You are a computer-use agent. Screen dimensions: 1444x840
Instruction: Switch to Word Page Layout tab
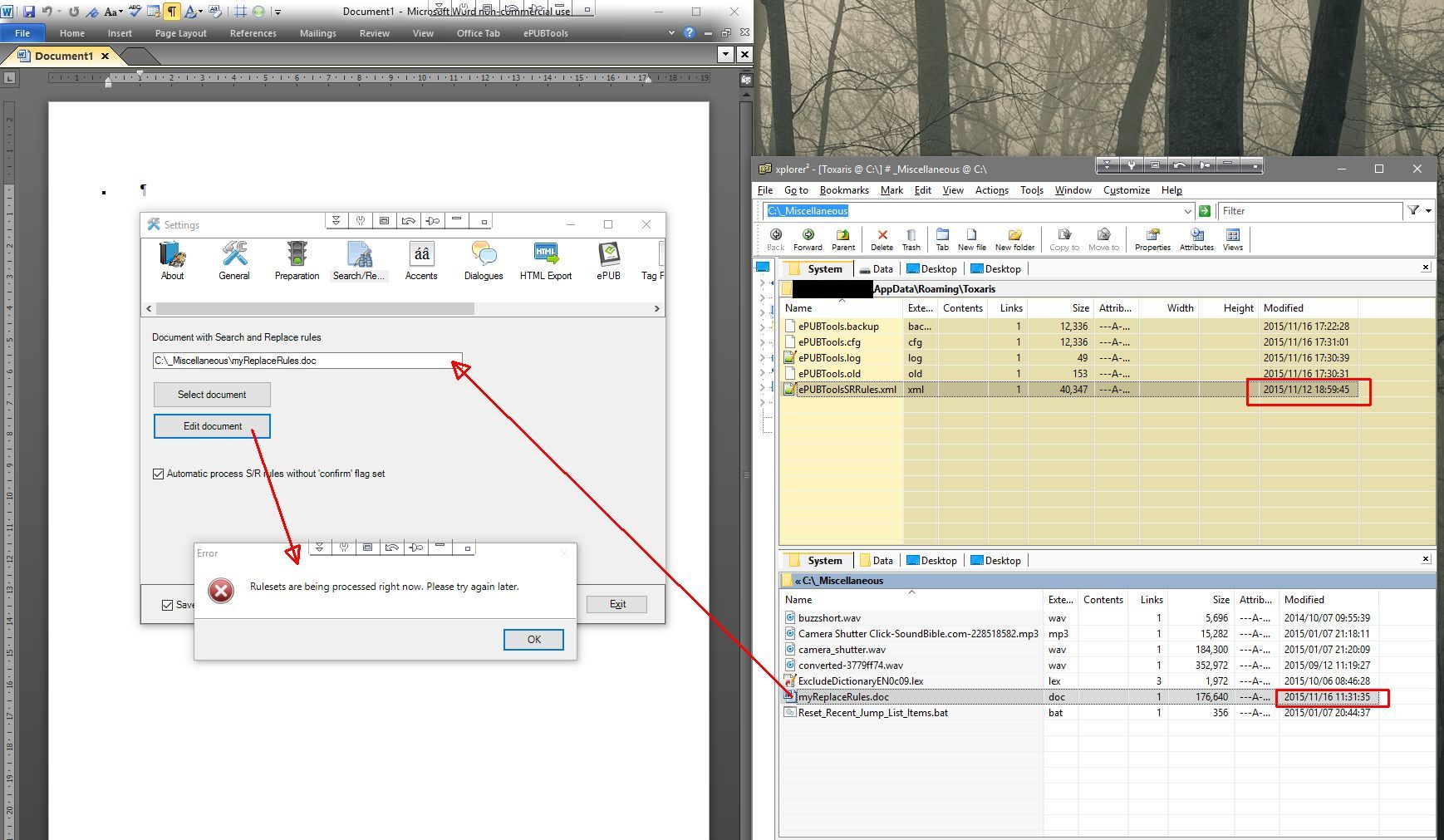click(x=181, y=33)
